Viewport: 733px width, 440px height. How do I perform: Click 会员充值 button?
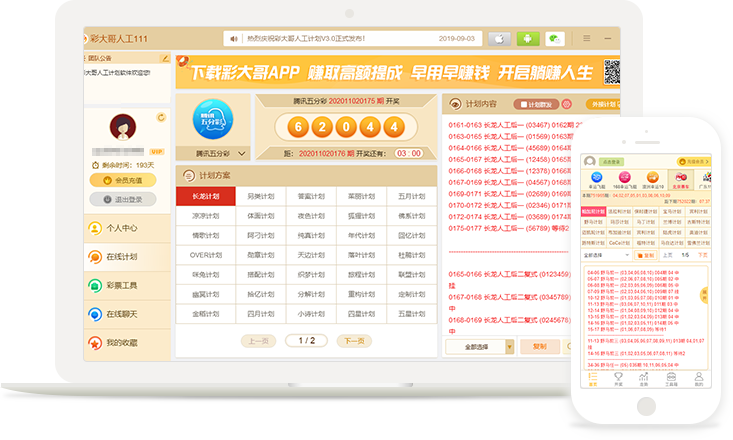(123, 180)
